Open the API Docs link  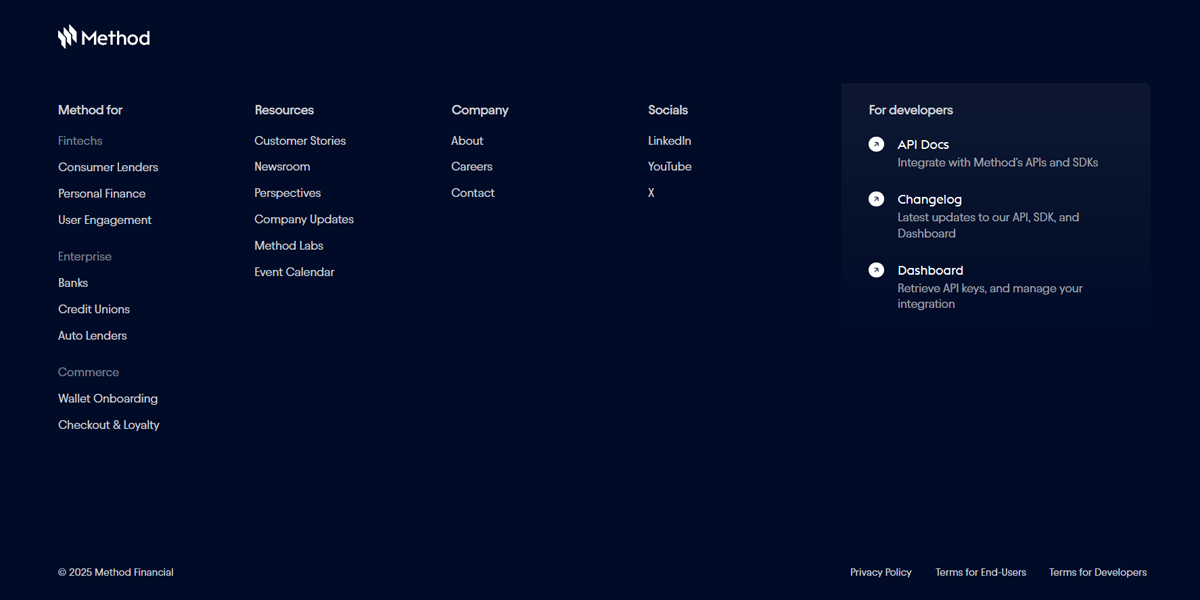pos(923,145)
